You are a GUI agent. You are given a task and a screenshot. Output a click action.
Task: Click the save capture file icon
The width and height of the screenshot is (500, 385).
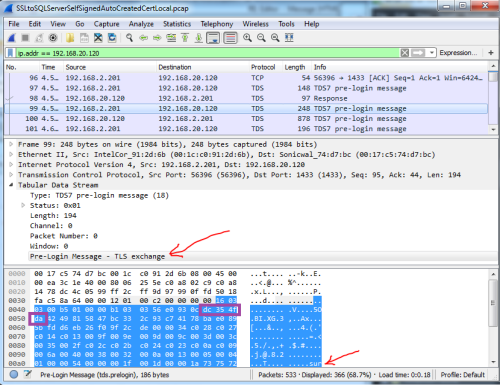tap(84, 38)
